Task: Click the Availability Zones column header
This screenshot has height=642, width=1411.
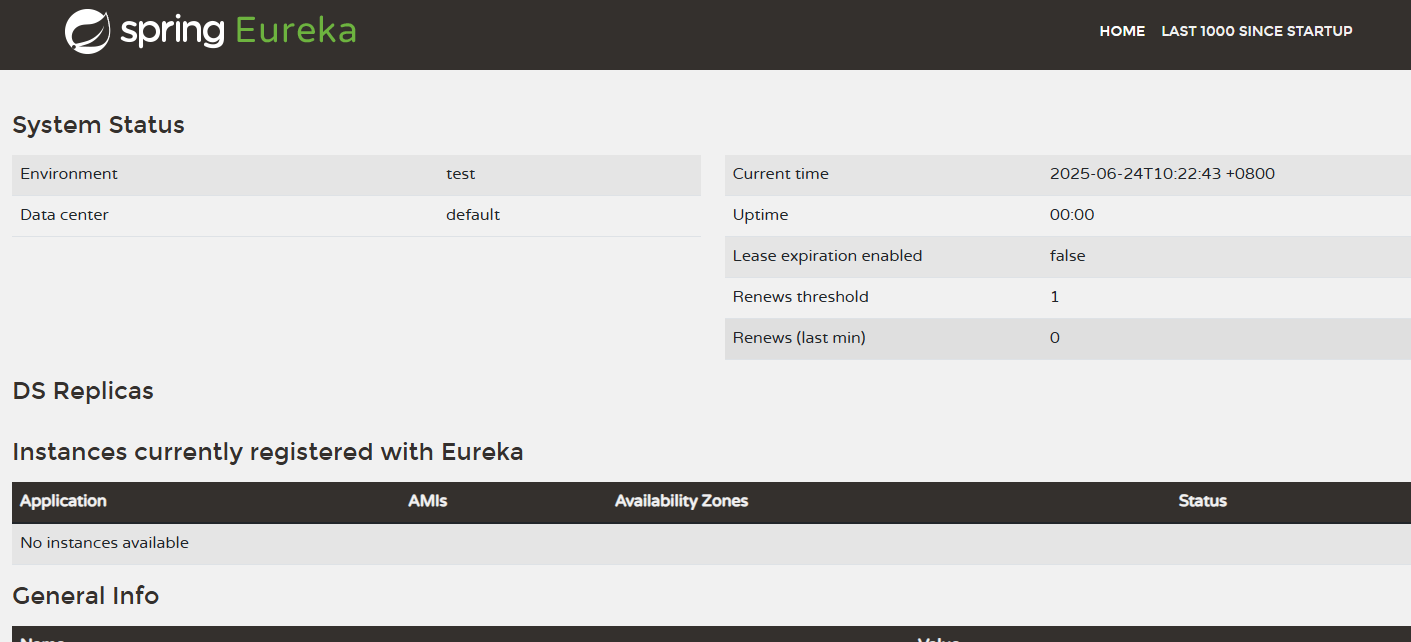Action: pyautogui.click(x=681, y=501)
